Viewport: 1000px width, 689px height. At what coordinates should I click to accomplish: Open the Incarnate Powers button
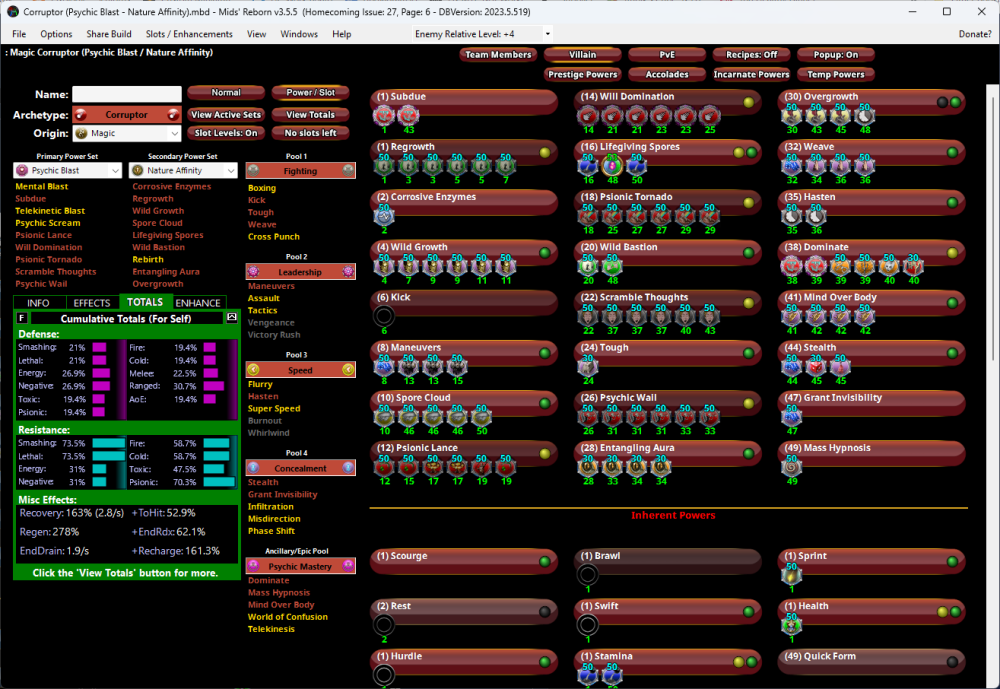(751, 74)
